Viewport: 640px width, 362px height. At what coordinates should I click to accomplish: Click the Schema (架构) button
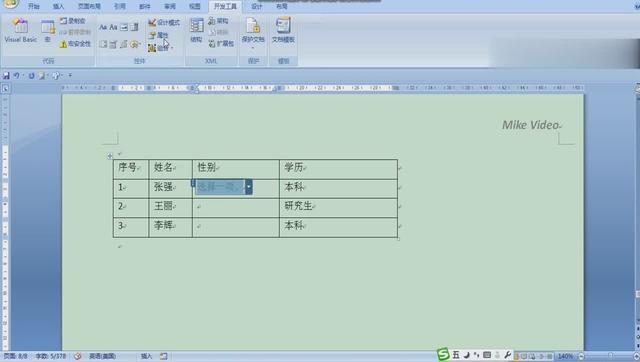[218, 21]
